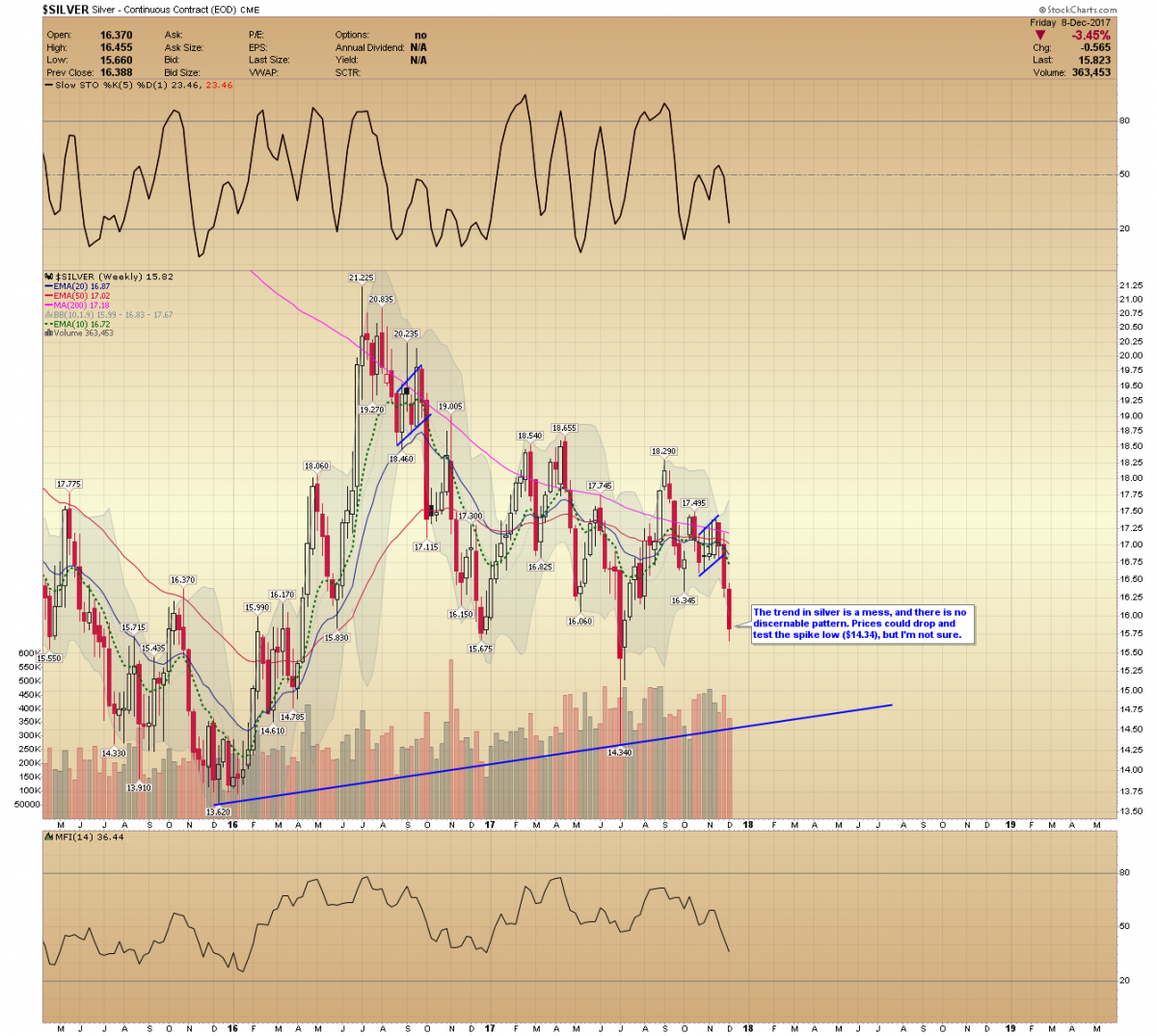Click the 21.225 peak price label
The image size is (1157, 1036).
pos(361,278)
